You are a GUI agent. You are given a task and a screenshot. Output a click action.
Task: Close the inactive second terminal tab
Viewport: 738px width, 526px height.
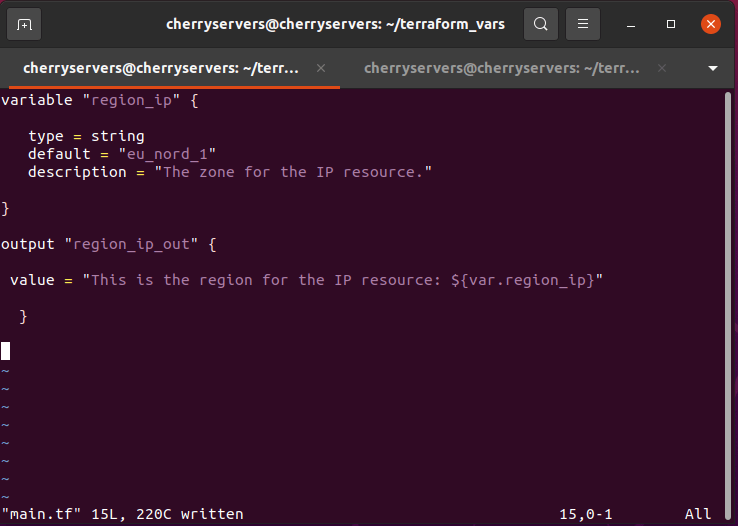pyautogui.click(x=662, y=68)
